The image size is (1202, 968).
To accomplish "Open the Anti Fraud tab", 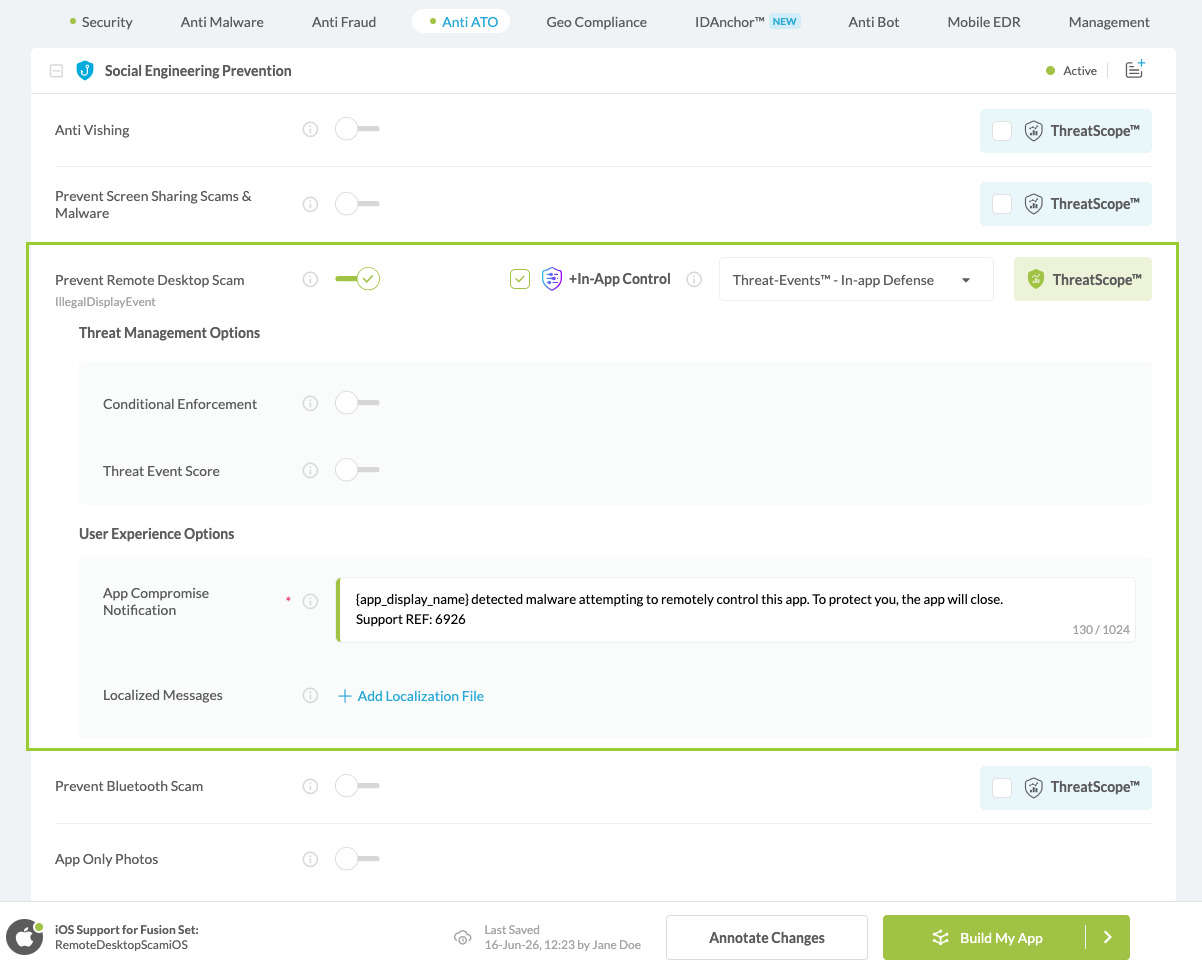I will pos(344,22).
